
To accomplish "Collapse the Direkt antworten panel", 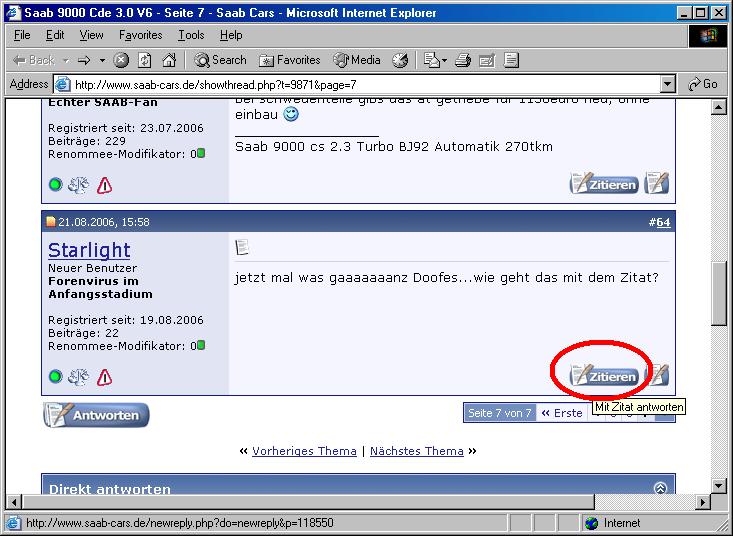I will [x=660, y=488].
